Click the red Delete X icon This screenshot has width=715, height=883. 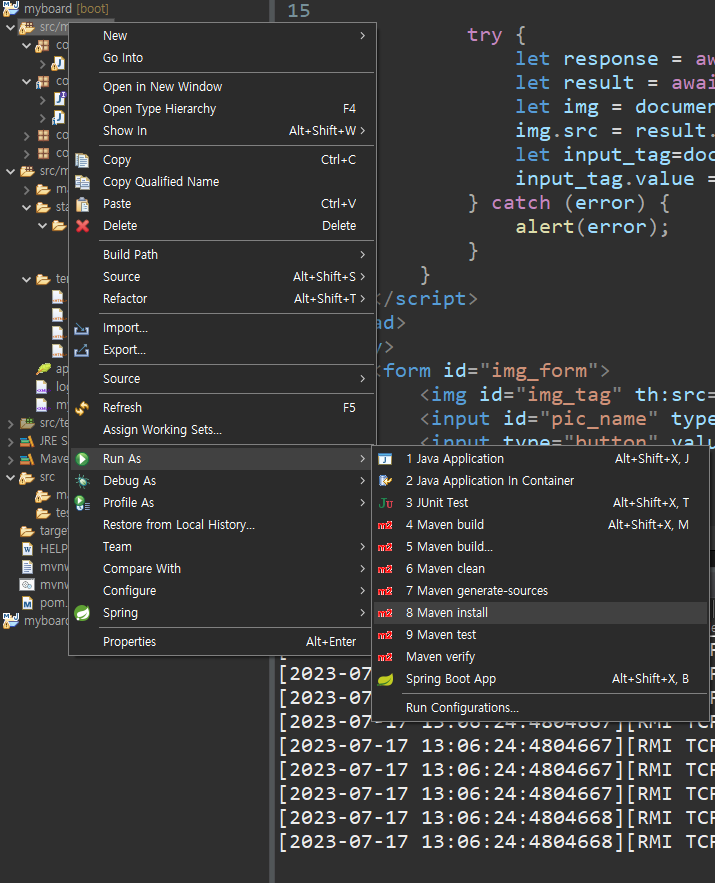(x=82, y=226)
